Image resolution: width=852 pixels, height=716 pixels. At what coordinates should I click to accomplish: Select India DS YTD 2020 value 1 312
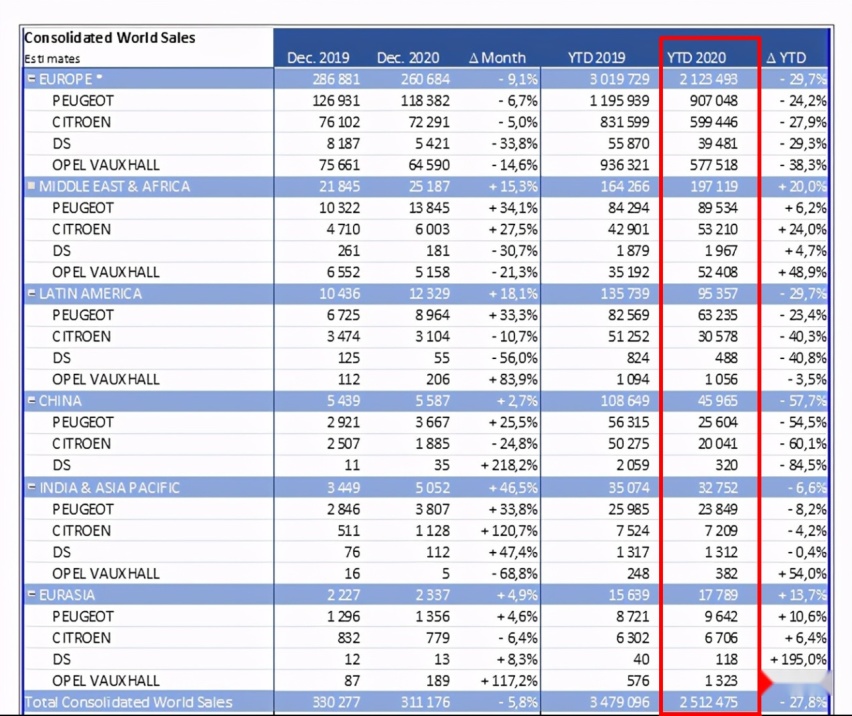pos(722,552)
